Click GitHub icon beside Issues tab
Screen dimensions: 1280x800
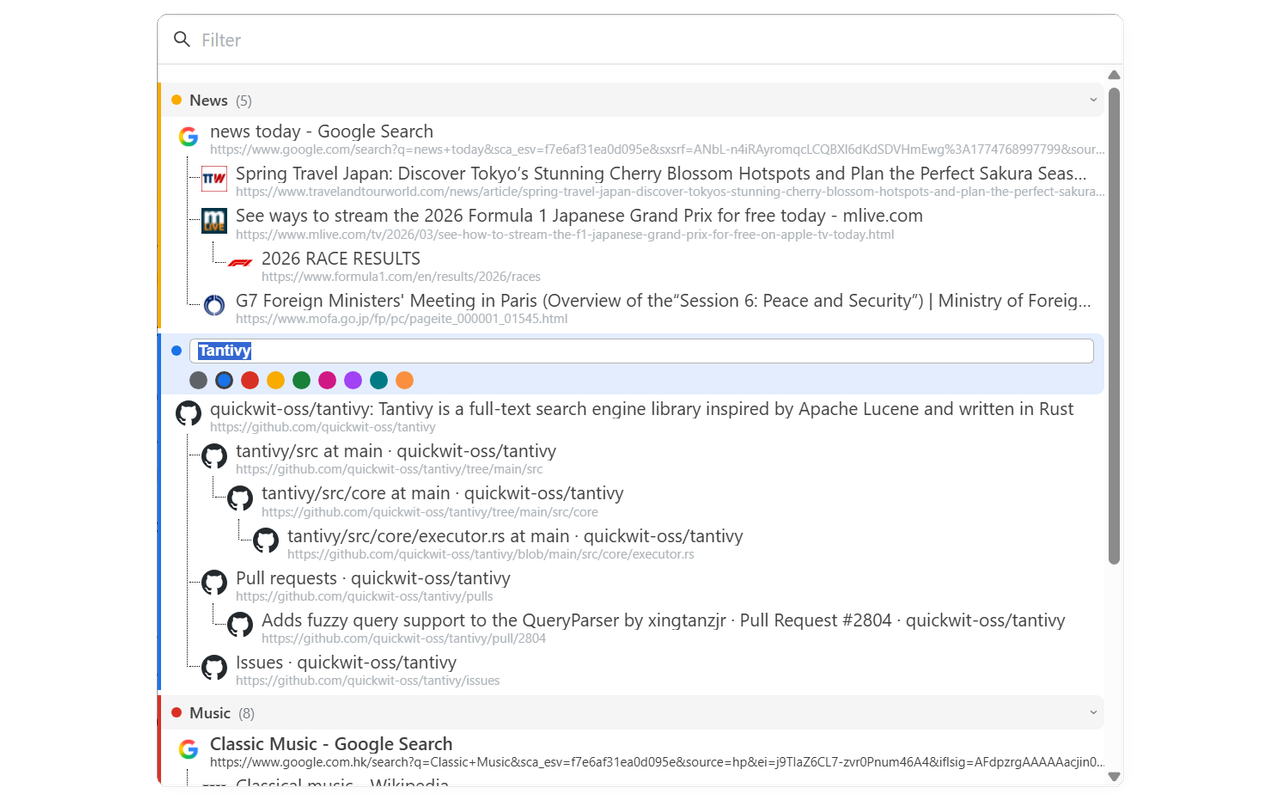[214, 667]
